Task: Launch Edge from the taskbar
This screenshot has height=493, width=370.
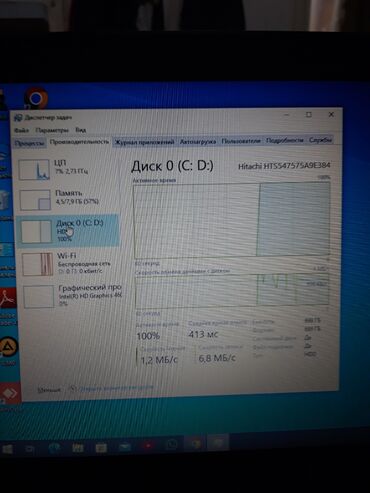Action: (54, 448)
